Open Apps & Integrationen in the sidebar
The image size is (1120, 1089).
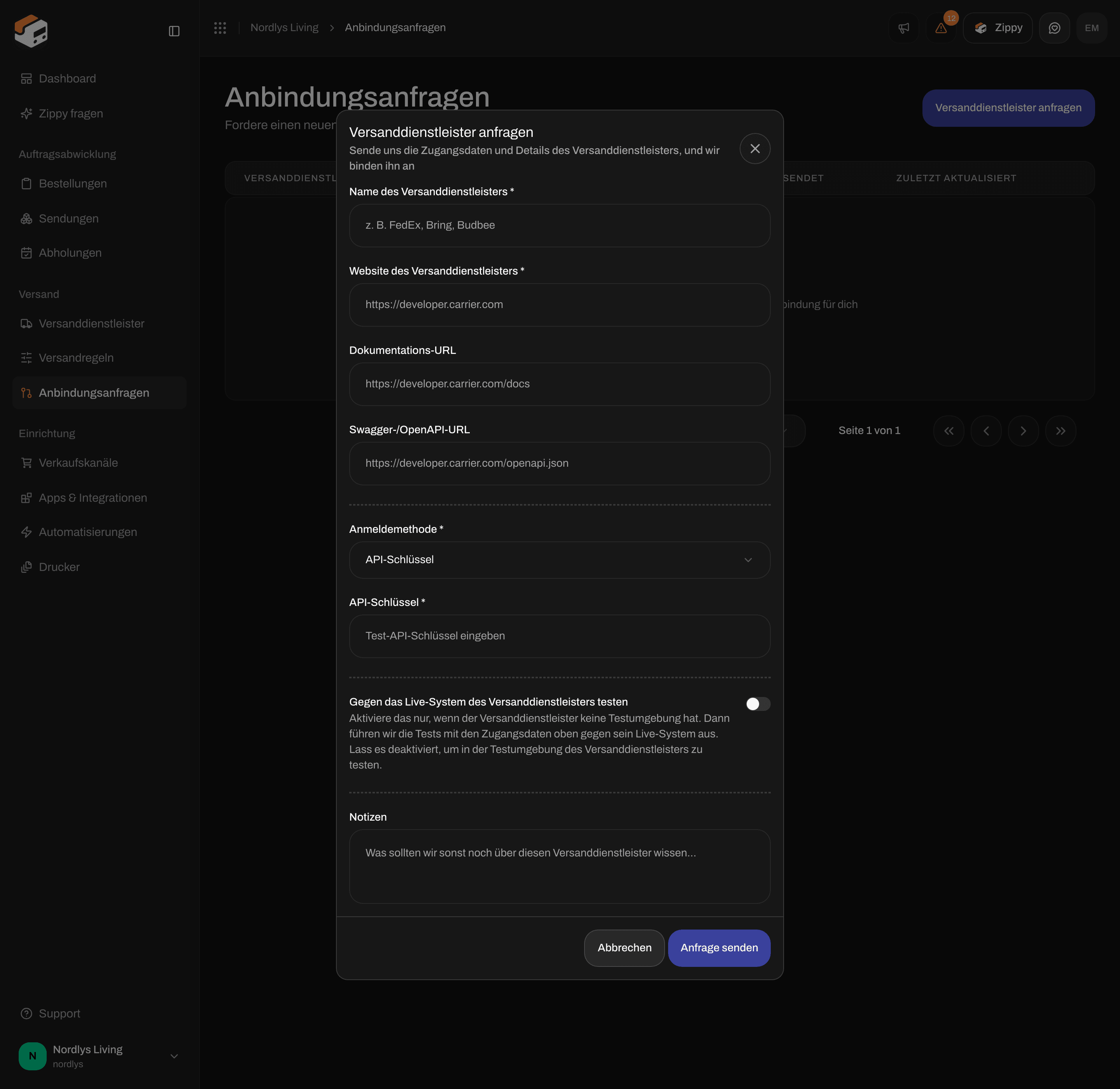100,497
